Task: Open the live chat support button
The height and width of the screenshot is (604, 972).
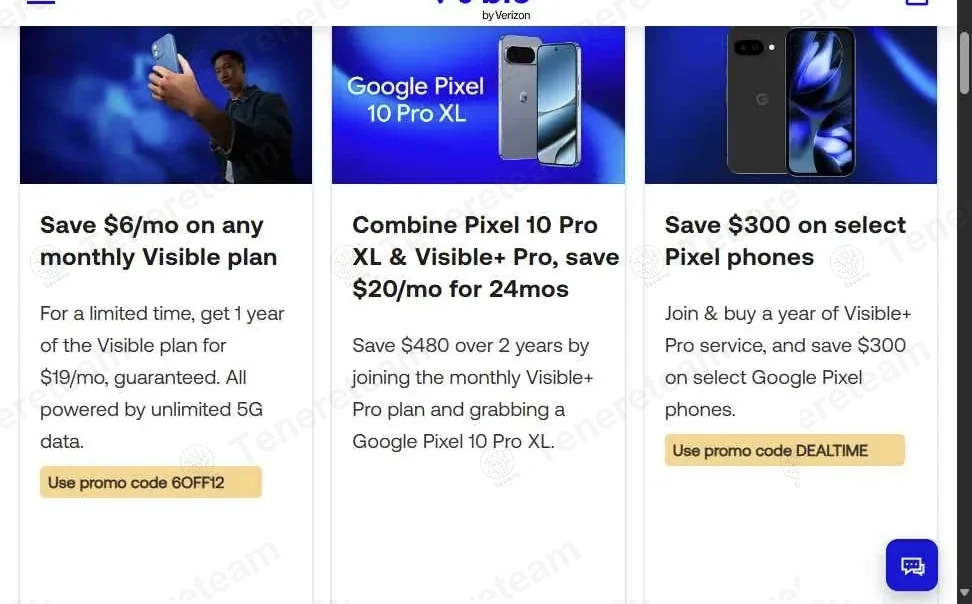Action: tap(912, 565)
